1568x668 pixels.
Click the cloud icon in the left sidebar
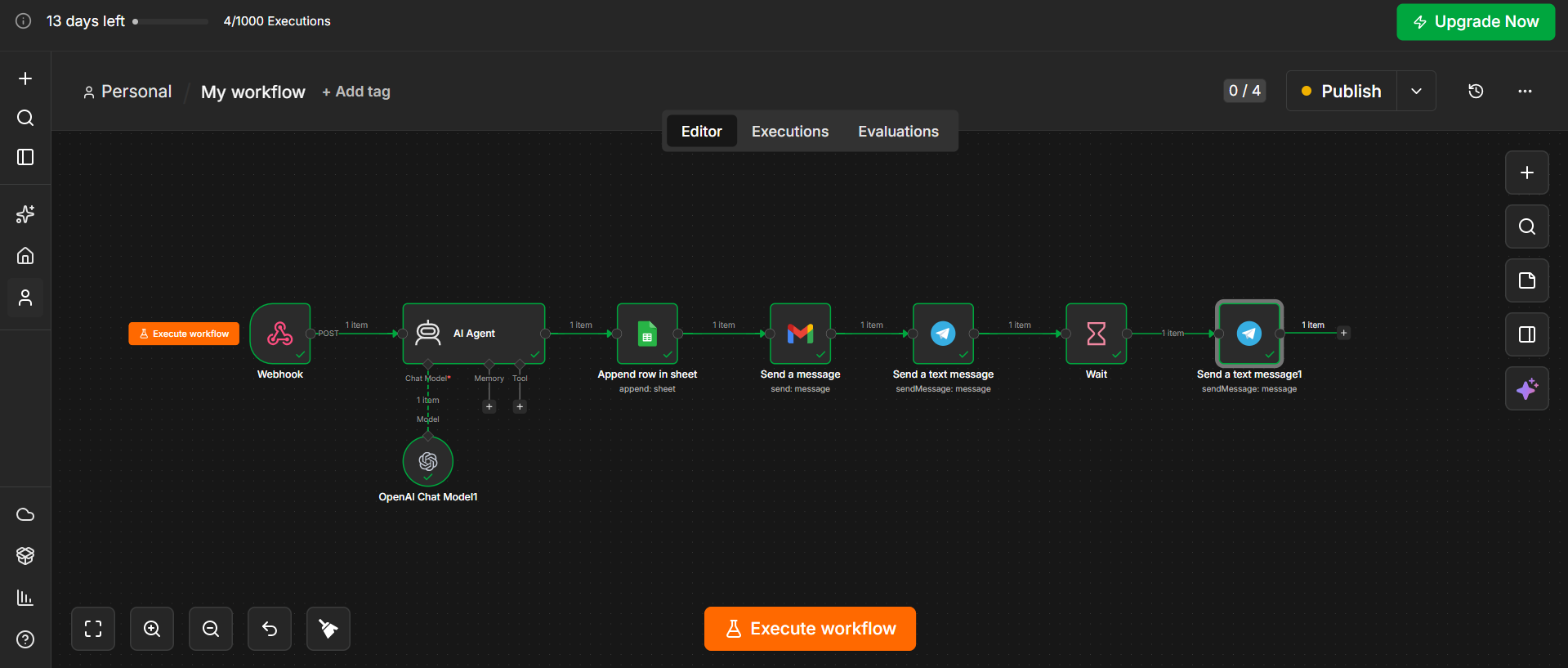pos(25,514)
